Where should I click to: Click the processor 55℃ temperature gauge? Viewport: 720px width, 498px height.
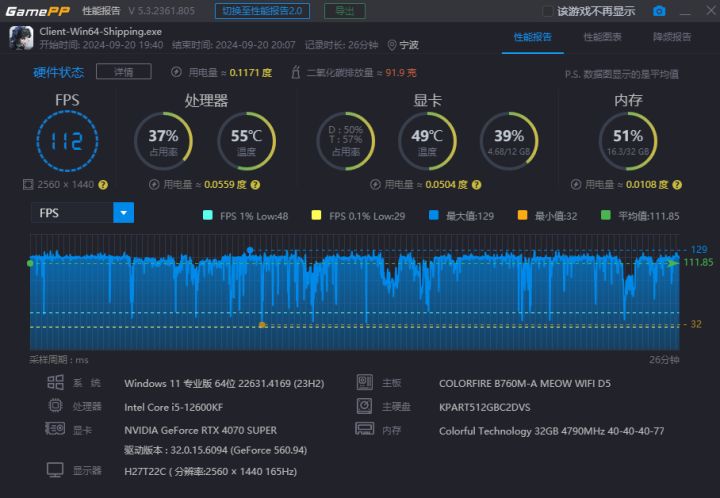tap(247, 141)
